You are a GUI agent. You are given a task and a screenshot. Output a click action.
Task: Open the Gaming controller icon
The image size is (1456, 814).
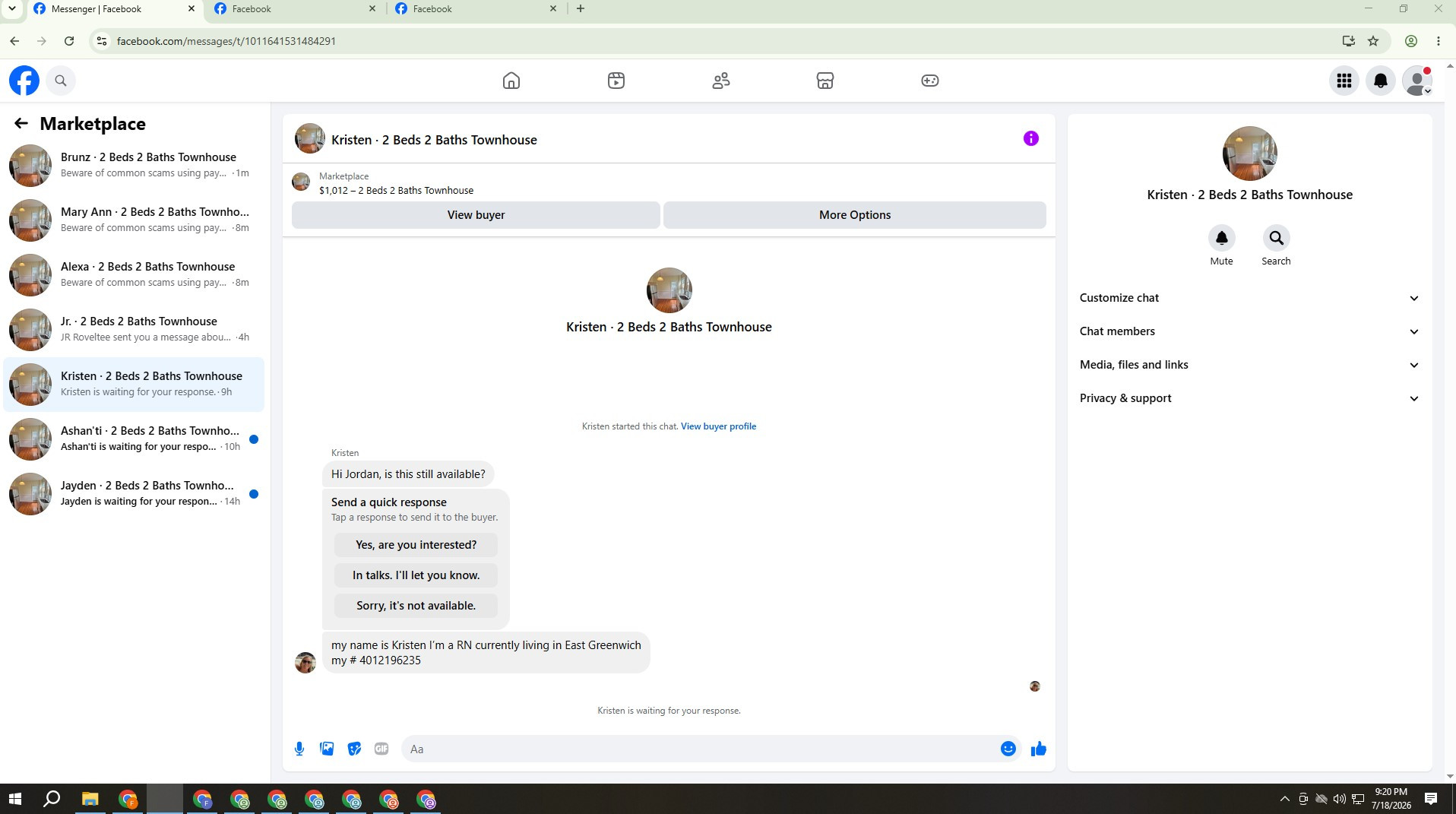point(930,81)
